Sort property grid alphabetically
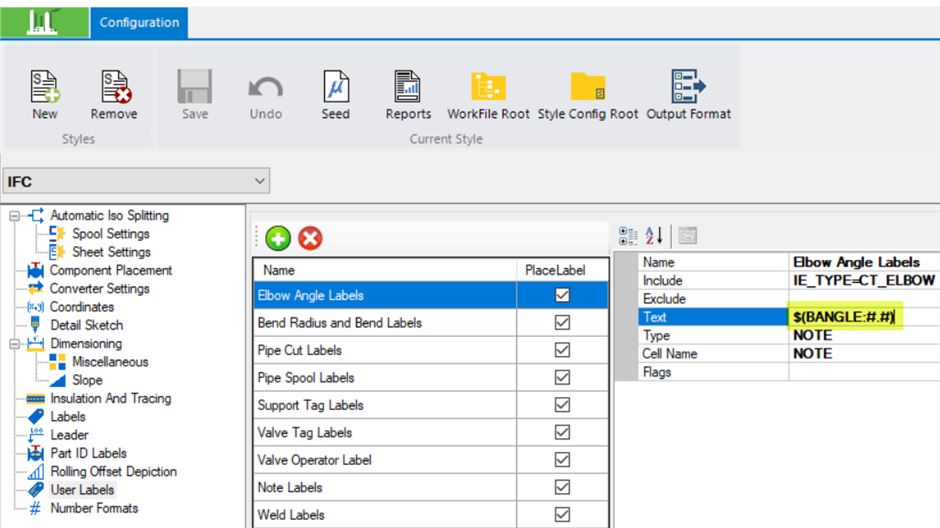 [x=654, y=236]
